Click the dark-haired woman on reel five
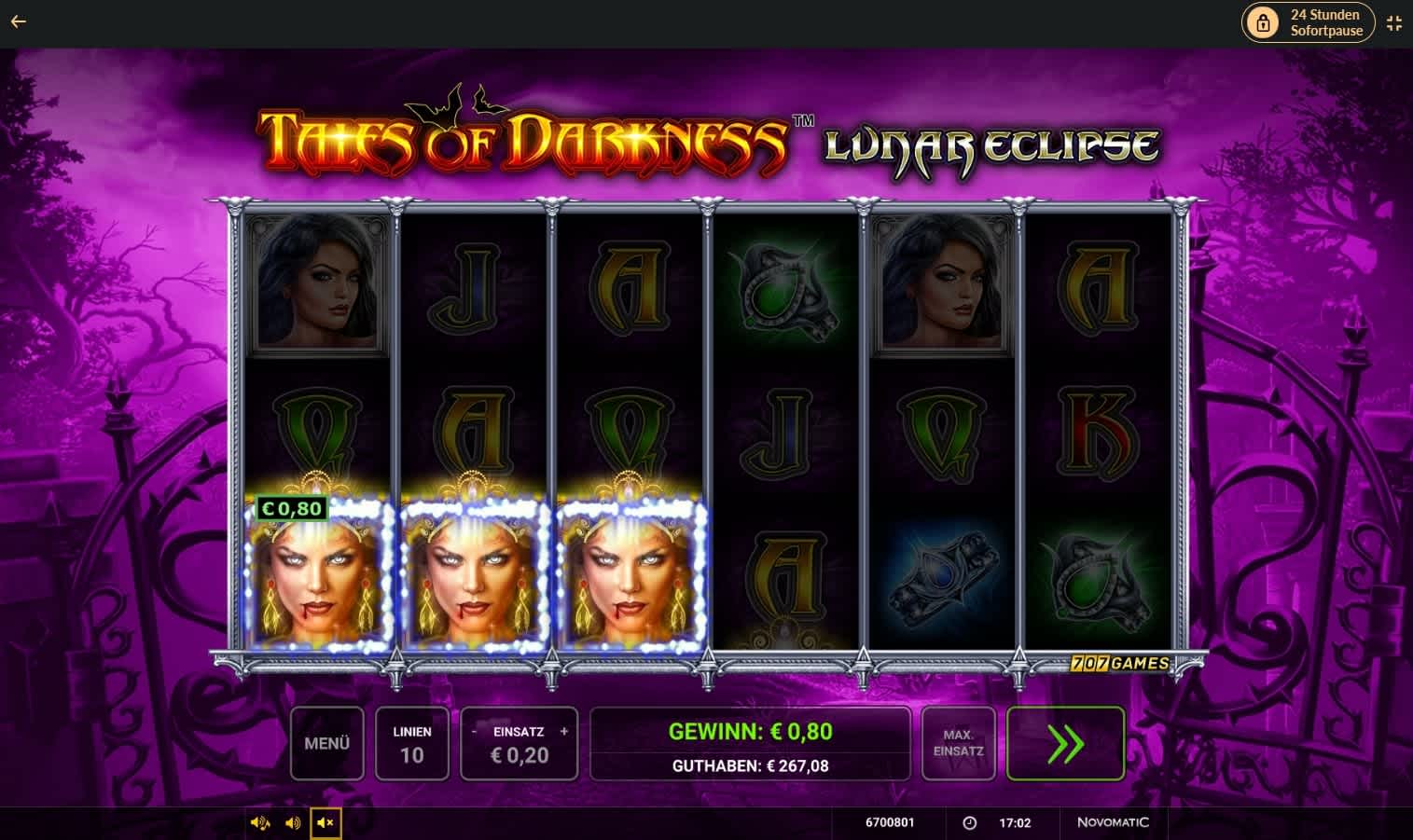1413x840 pixels. 941,284
